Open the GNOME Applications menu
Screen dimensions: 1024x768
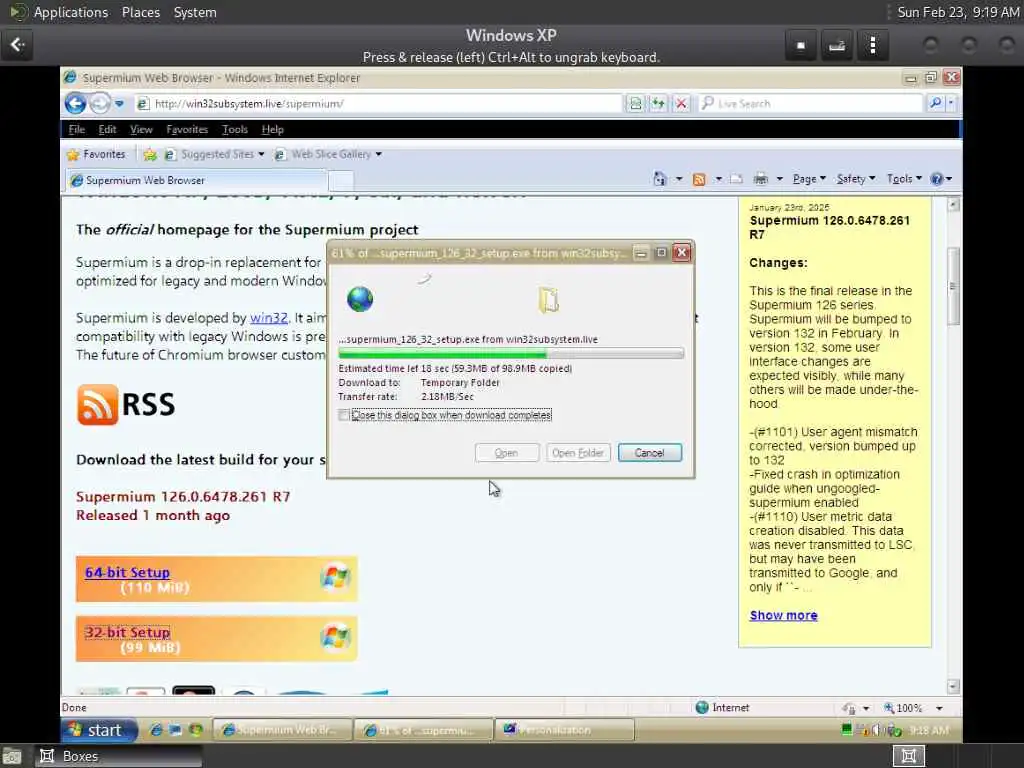coord(71,12)
